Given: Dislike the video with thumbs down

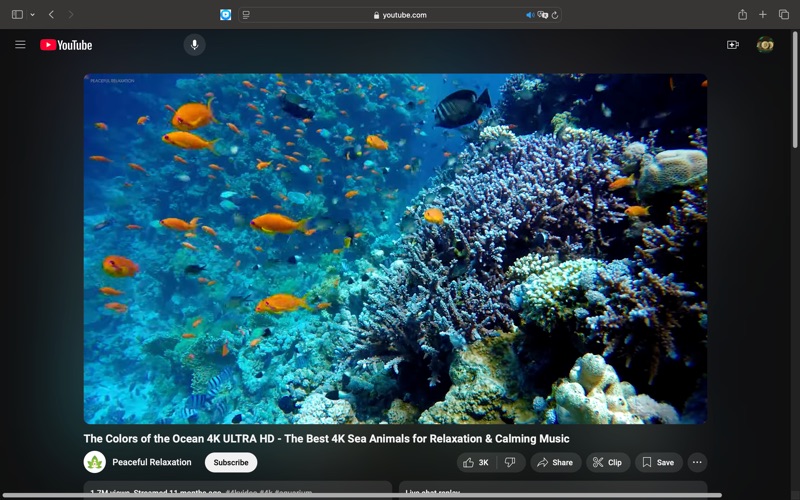Looking at the screenshot, I should click(510, 462).
